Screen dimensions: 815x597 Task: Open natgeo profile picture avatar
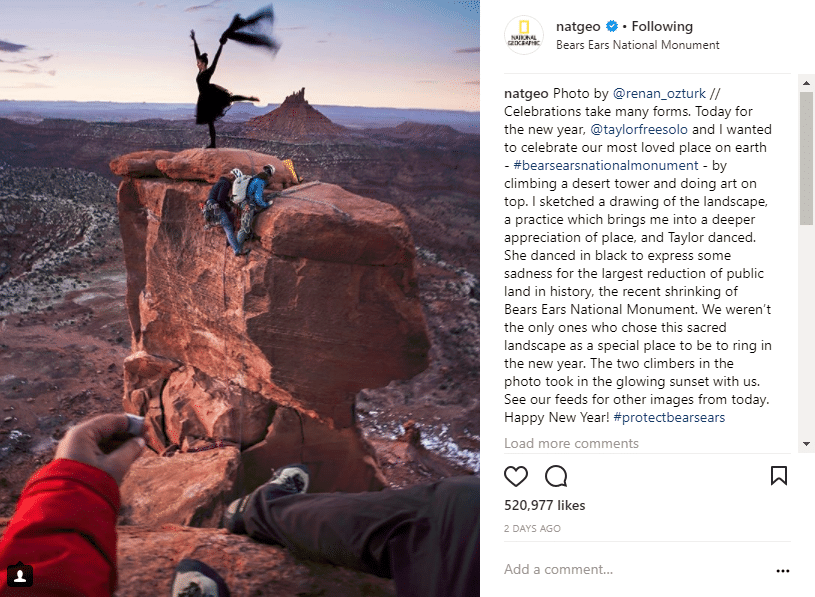524,35
